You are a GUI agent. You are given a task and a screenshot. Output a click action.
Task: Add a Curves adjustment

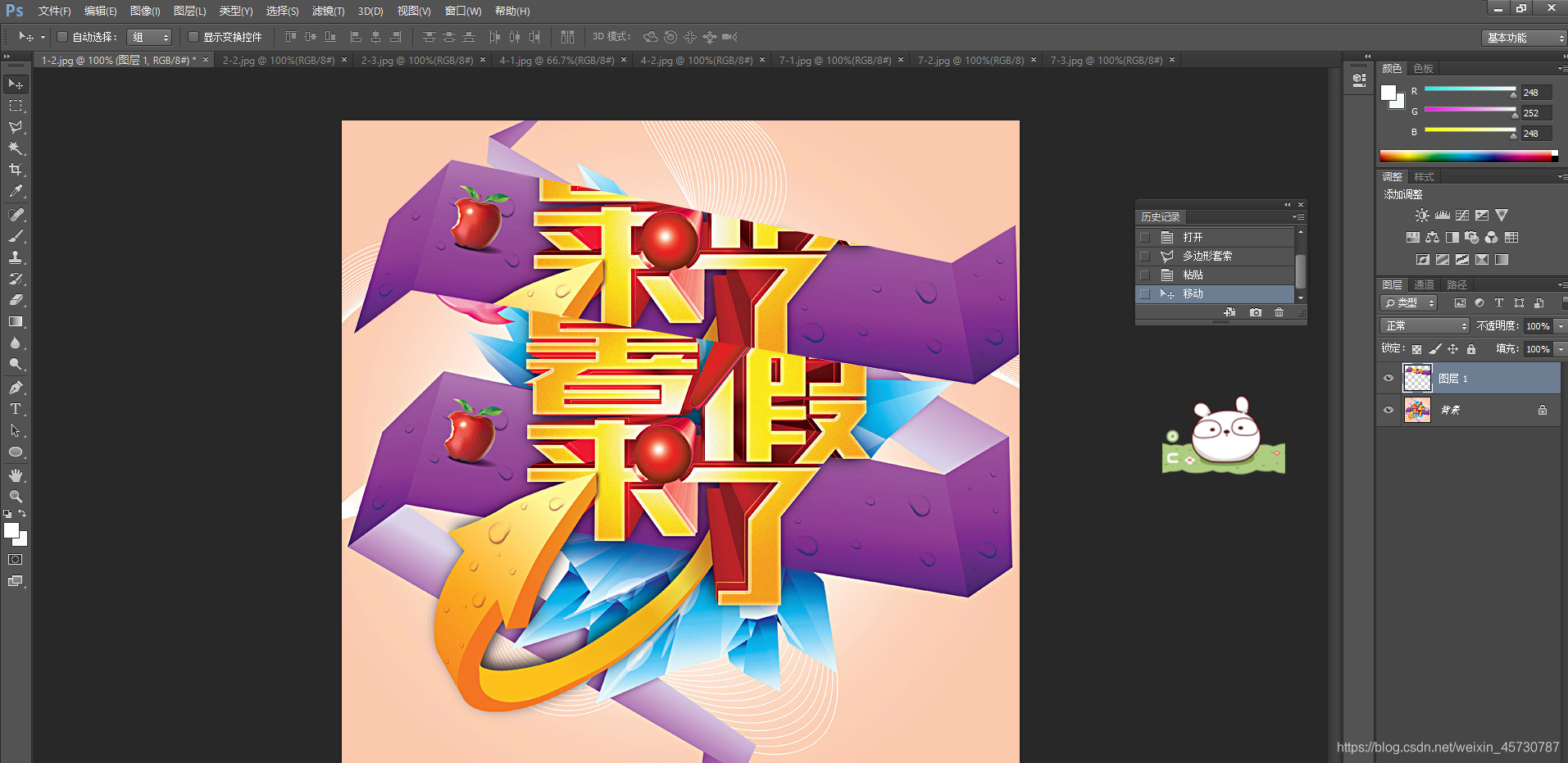1462,216
